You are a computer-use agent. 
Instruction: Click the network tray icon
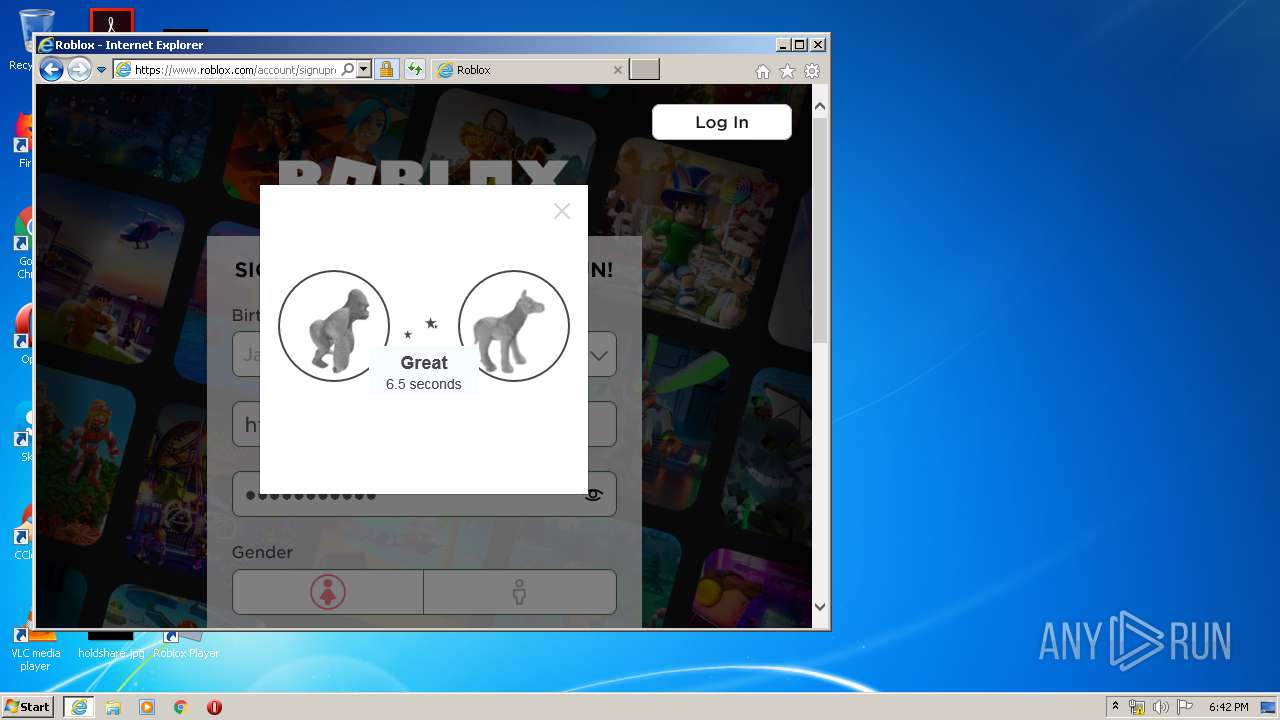1137,707
